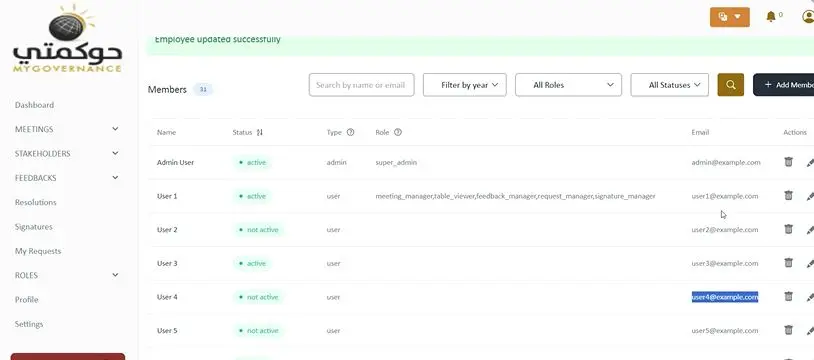
Task: Open Signatures in the sidebar
Action: 33,226
